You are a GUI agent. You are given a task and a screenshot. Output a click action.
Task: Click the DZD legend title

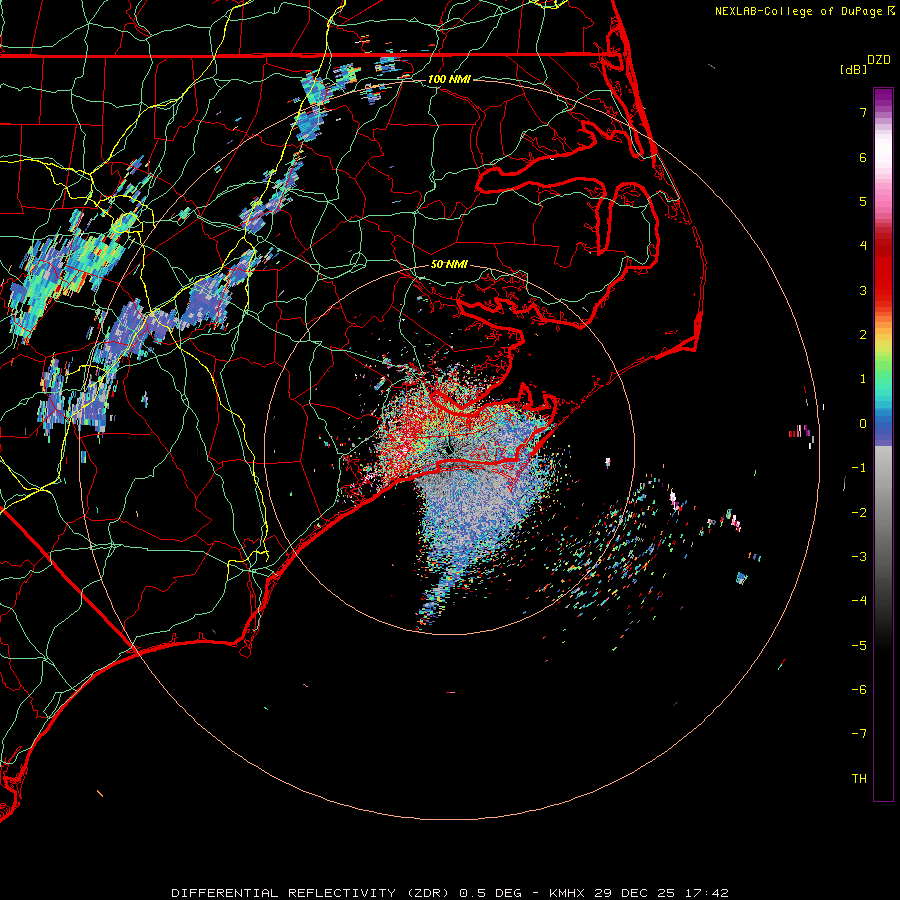coord(879,60)
